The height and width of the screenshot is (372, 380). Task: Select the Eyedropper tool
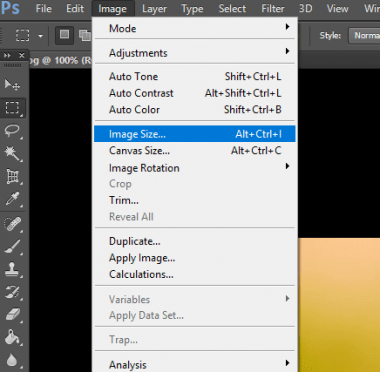tap(12, 199)
